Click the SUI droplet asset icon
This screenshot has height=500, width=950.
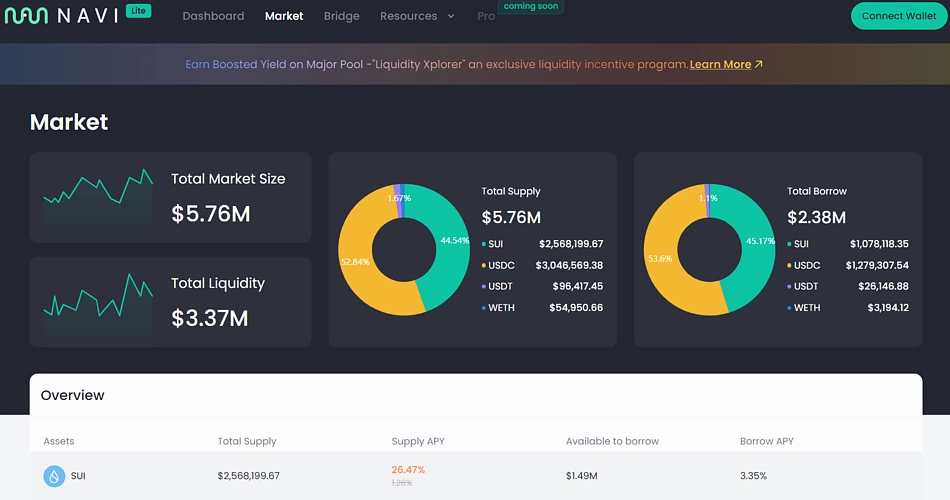pos(54,476)
